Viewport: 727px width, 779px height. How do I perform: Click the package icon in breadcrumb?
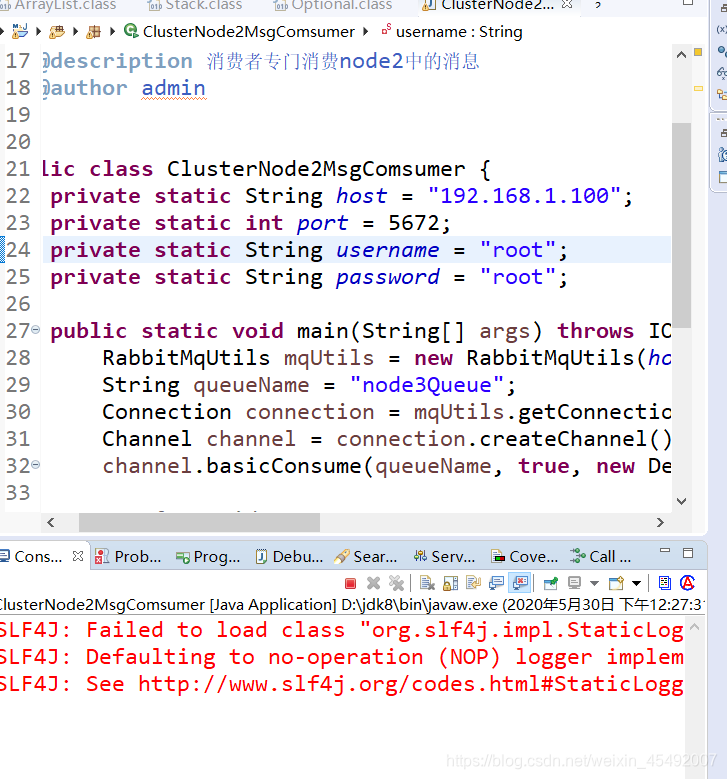tap(93, 32)
